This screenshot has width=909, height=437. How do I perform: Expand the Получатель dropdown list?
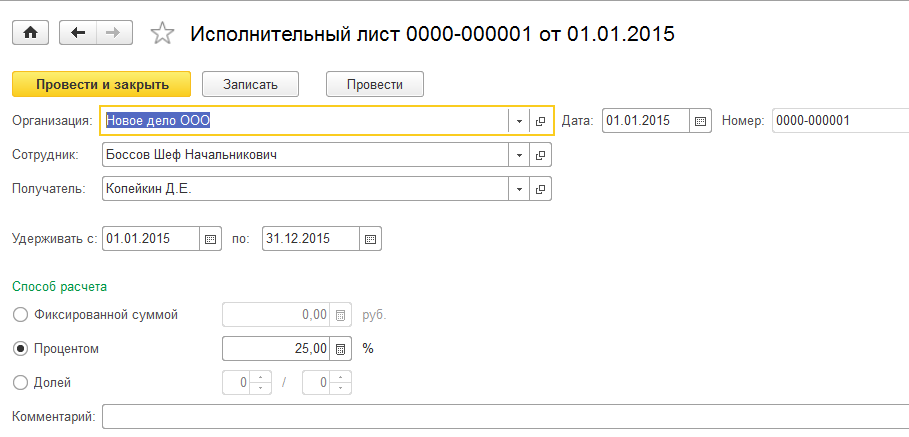519,188
